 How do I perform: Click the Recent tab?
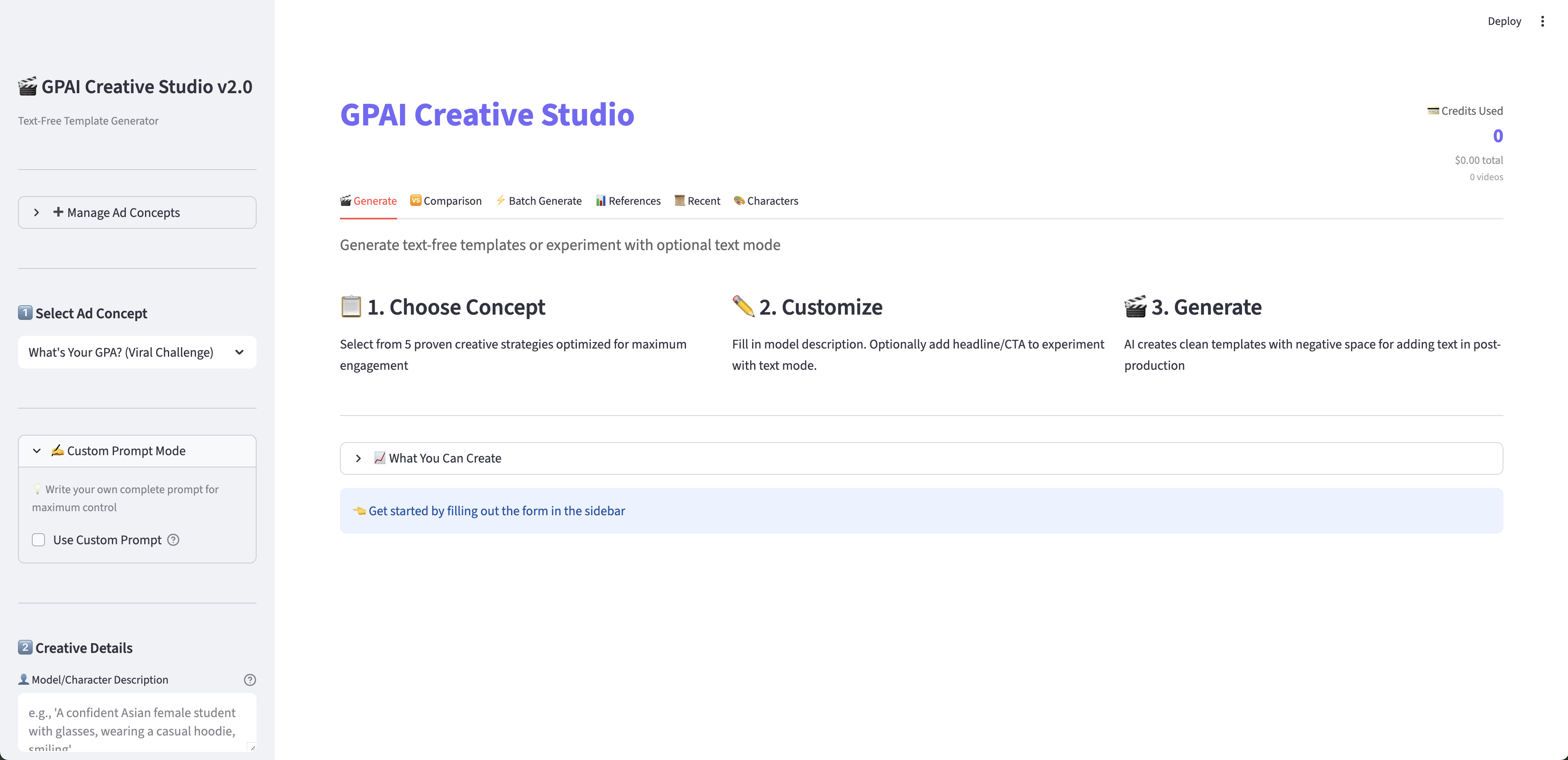pos(697,201)
